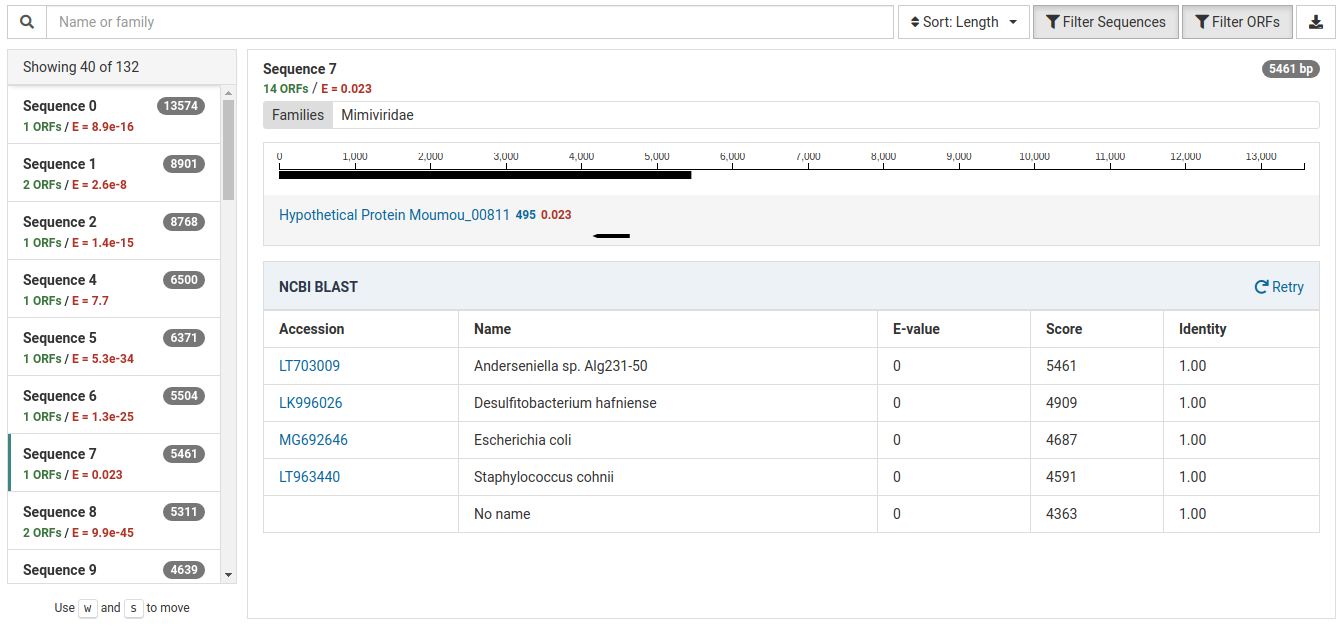1343x639 pixels.
Task: Open accession link MG692646
Action: (x=313, y=440)
